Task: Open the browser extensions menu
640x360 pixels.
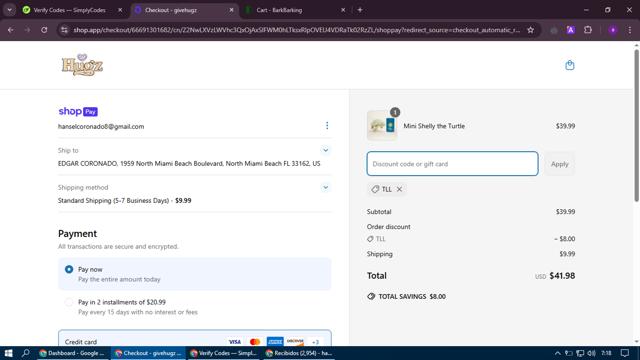Action: [x=588, y=30]
